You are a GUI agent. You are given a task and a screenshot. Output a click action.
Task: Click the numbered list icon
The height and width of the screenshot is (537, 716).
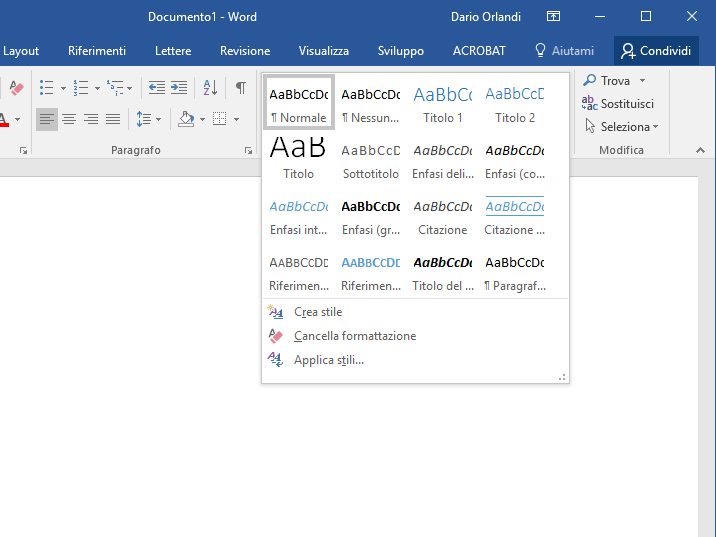[x=81, y=88]
